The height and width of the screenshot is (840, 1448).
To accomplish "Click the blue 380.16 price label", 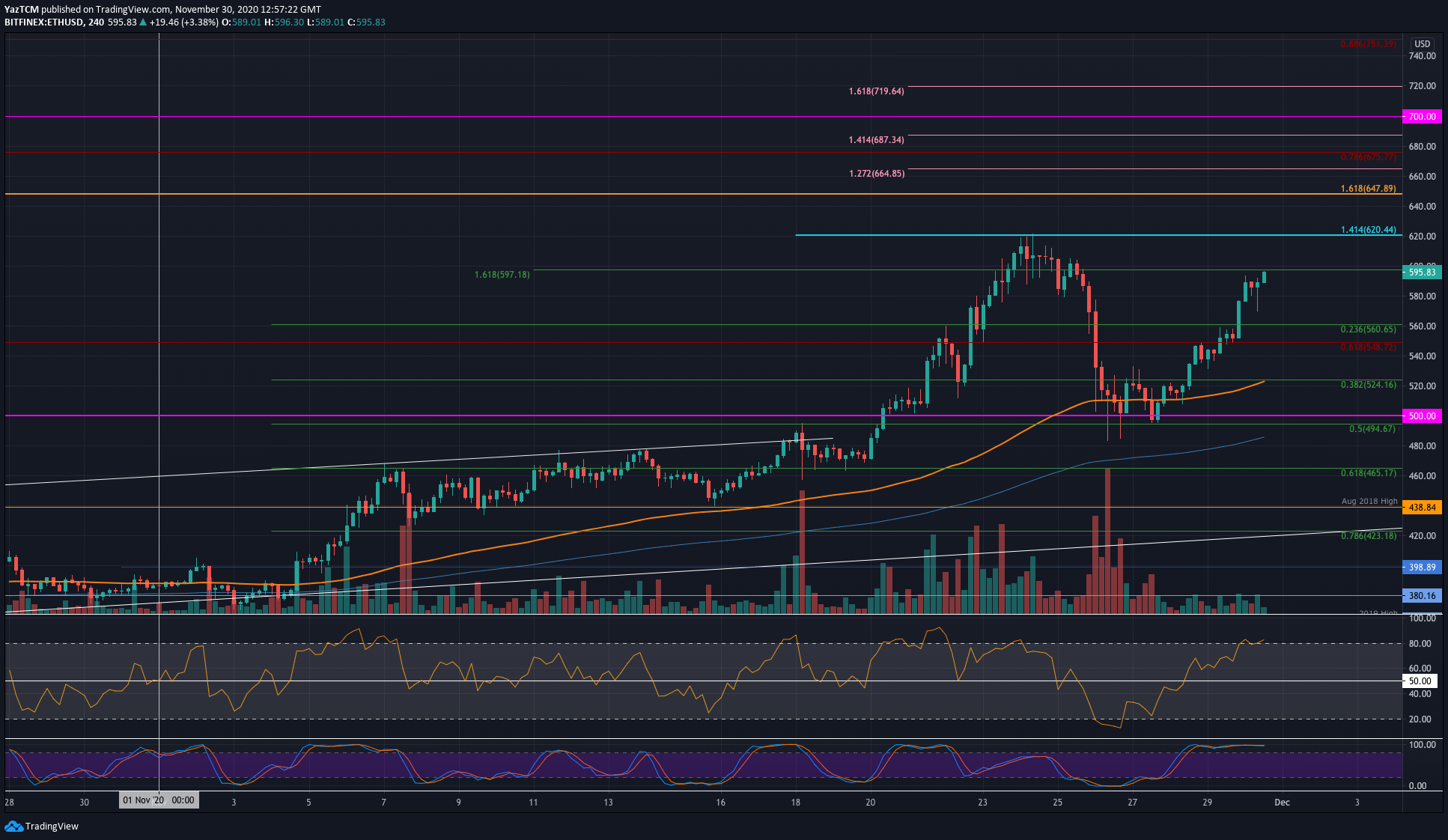I will (x=1422, y=596).
